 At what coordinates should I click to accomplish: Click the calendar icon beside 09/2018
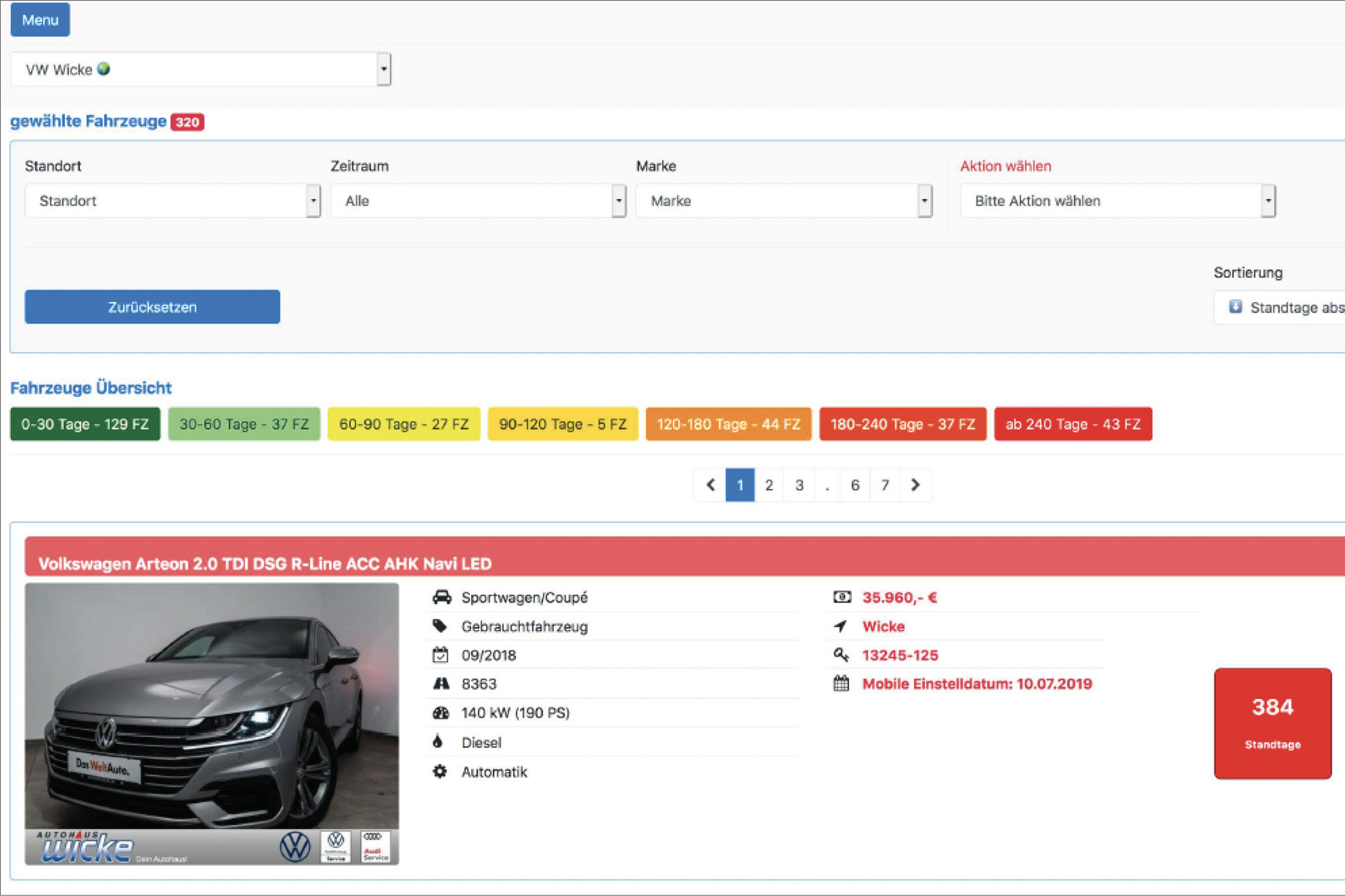click(440, 655)
